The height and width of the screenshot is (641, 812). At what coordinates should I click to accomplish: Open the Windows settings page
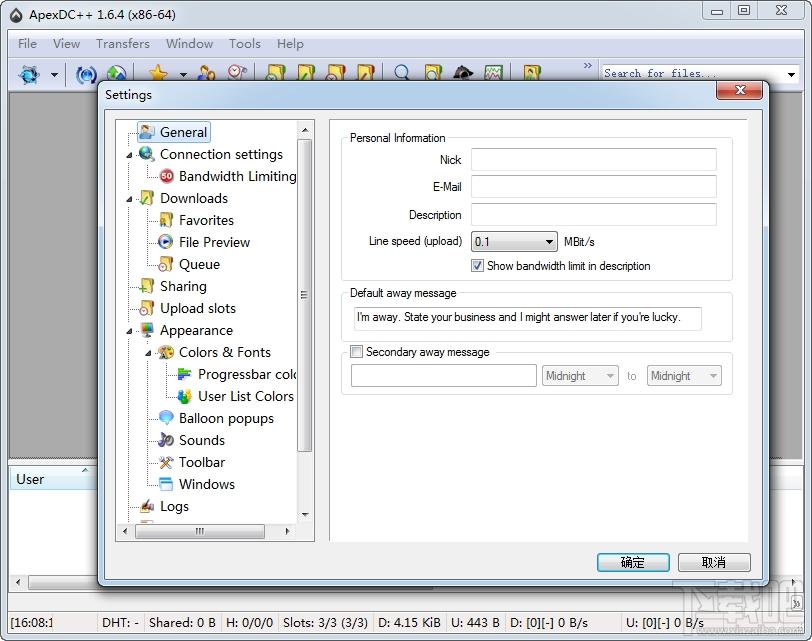(207, 485)
